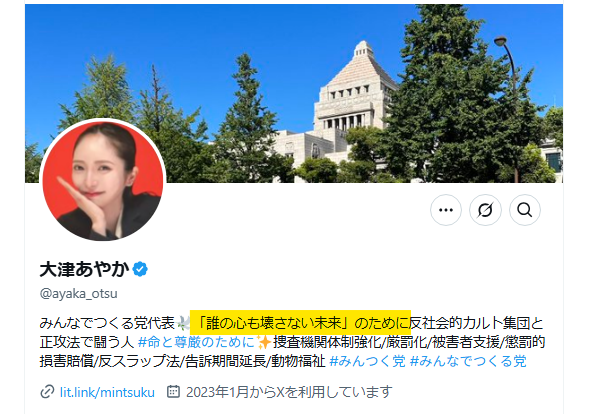Screen dimensions: 590x414
Task: Open hashtag #みんつく党
Action: tap(367, 361)
